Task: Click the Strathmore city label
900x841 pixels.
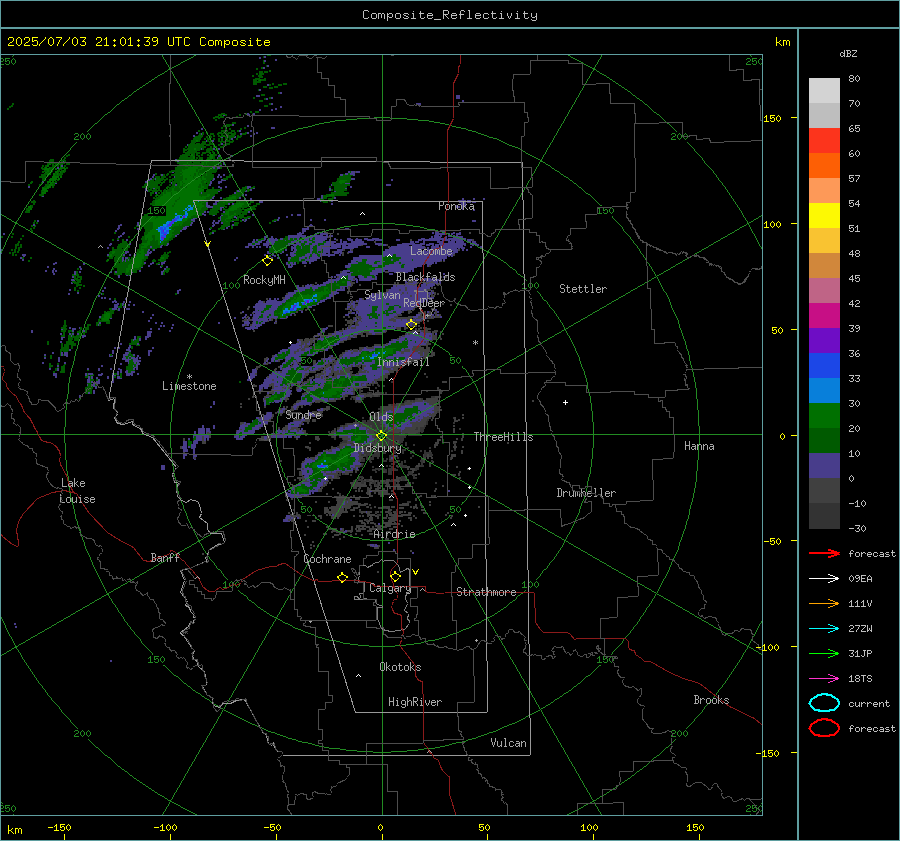Action: pyautogui.click(x=486, y=592)
